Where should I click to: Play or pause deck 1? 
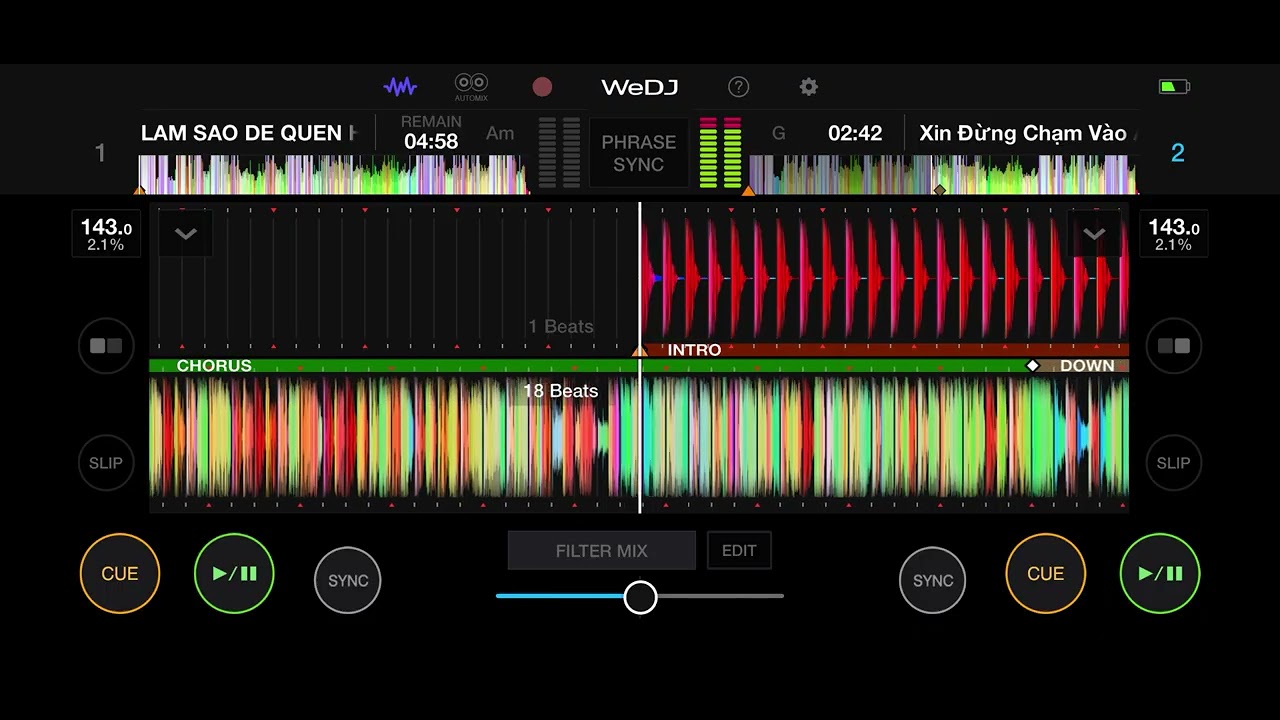click(x=234, y=574)
